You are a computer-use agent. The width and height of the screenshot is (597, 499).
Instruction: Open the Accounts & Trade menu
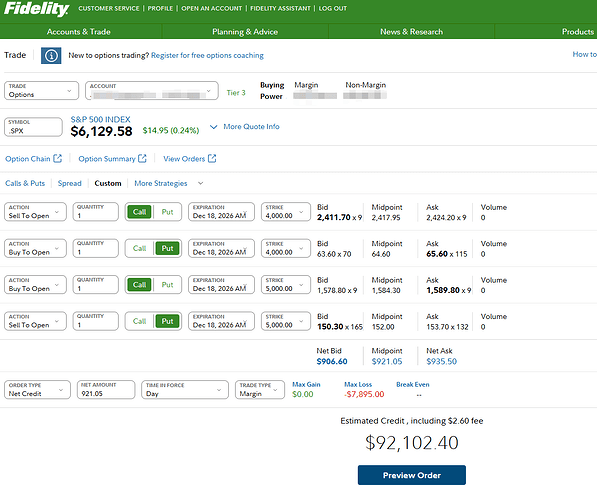[79, 32]
